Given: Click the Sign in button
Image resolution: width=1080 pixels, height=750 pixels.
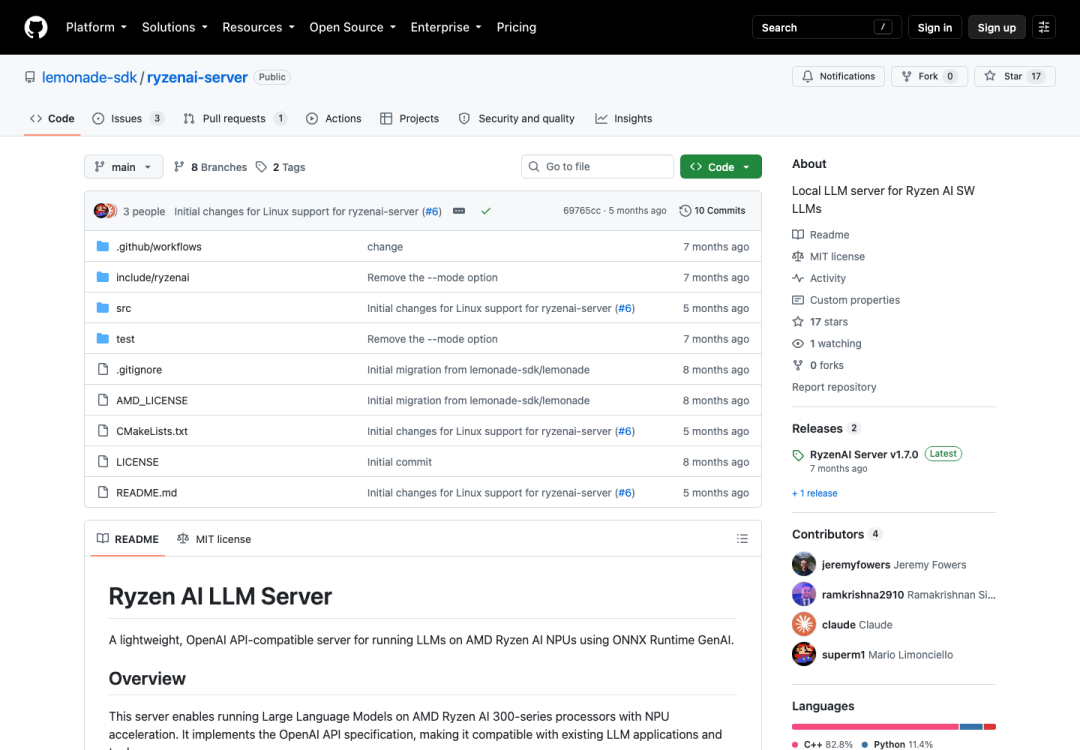Looking at the screenshot, I should (x=934, y=28).
